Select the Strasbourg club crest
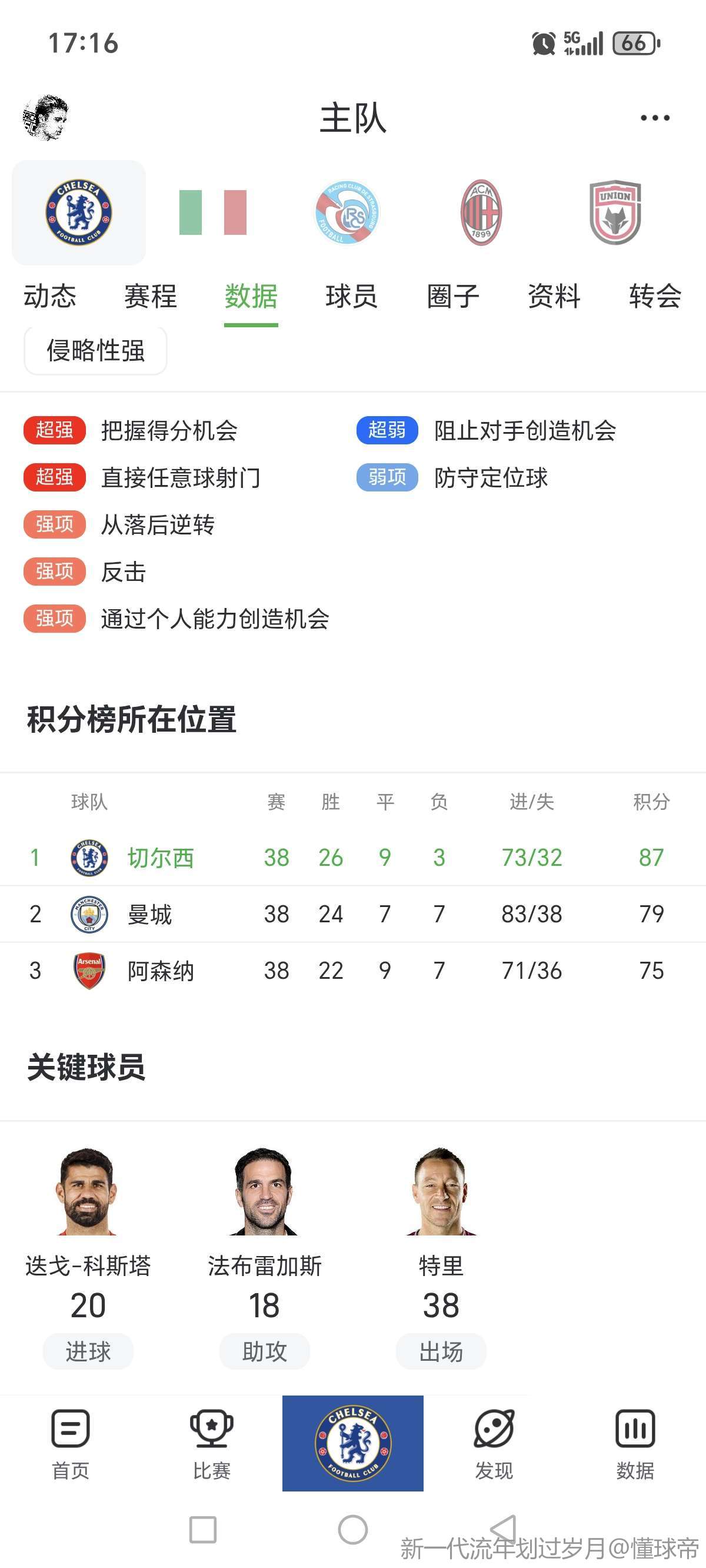Screen dimensions: 706x1568 point(348,212)
